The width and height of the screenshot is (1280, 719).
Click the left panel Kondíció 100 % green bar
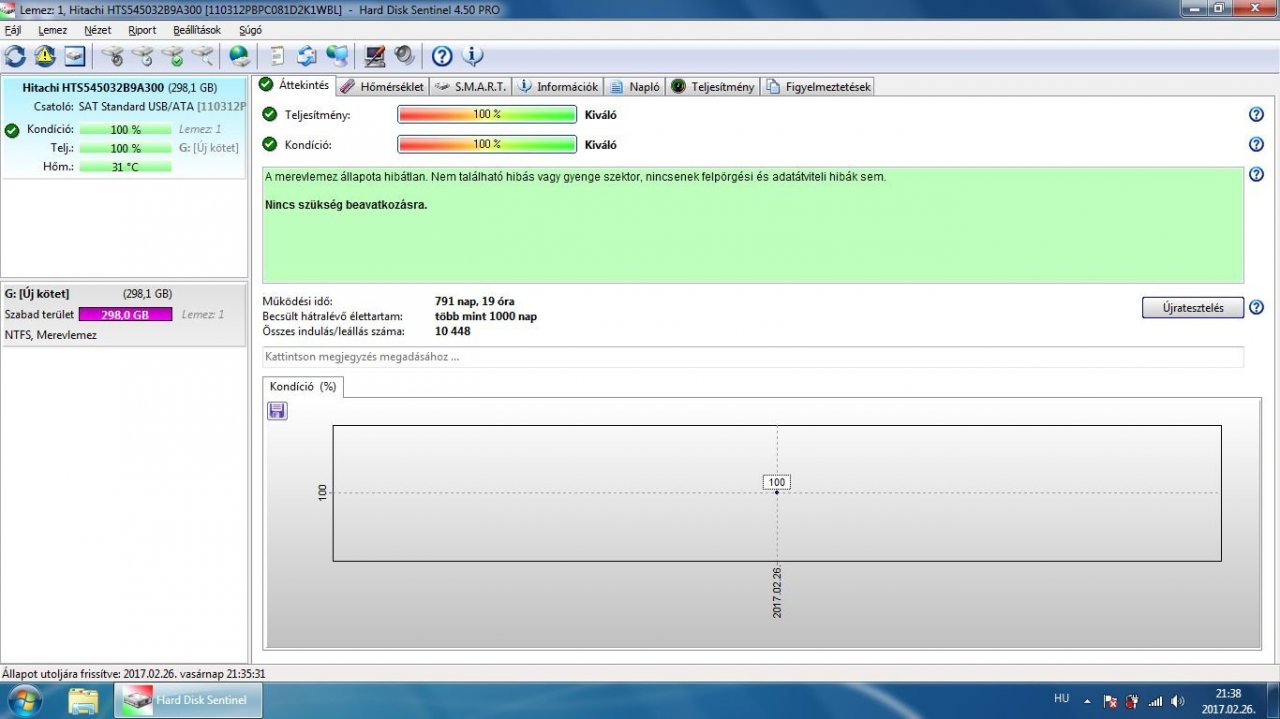tap(125, 129)
